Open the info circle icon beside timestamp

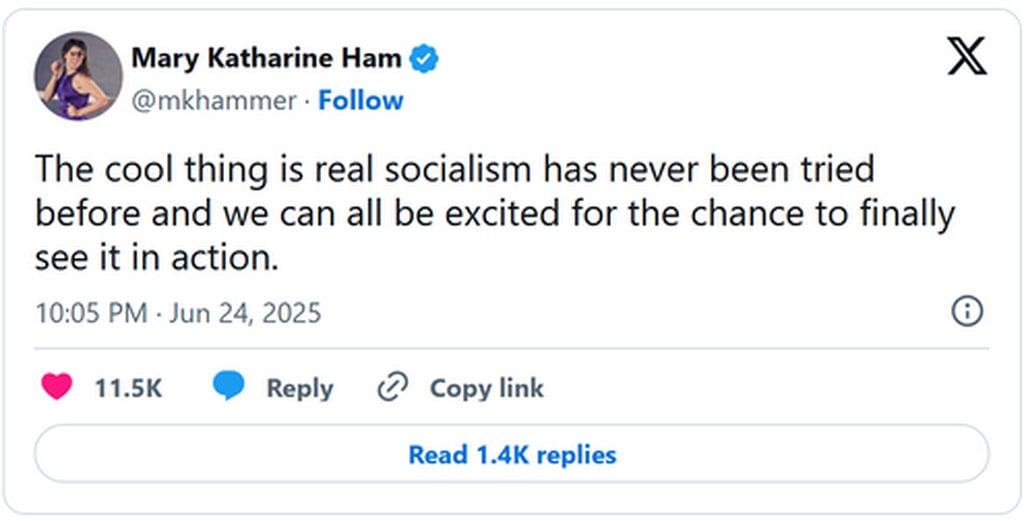pos(966,312)
